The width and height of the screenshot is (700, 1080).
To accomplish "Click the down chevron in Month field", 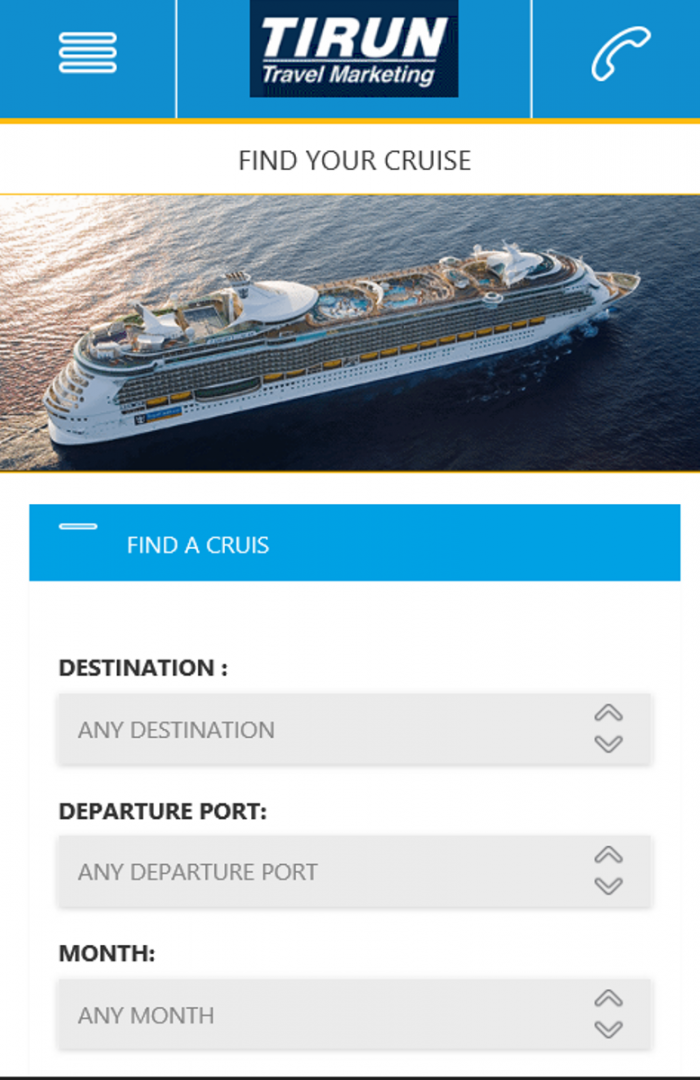I will coord(608,1029).
